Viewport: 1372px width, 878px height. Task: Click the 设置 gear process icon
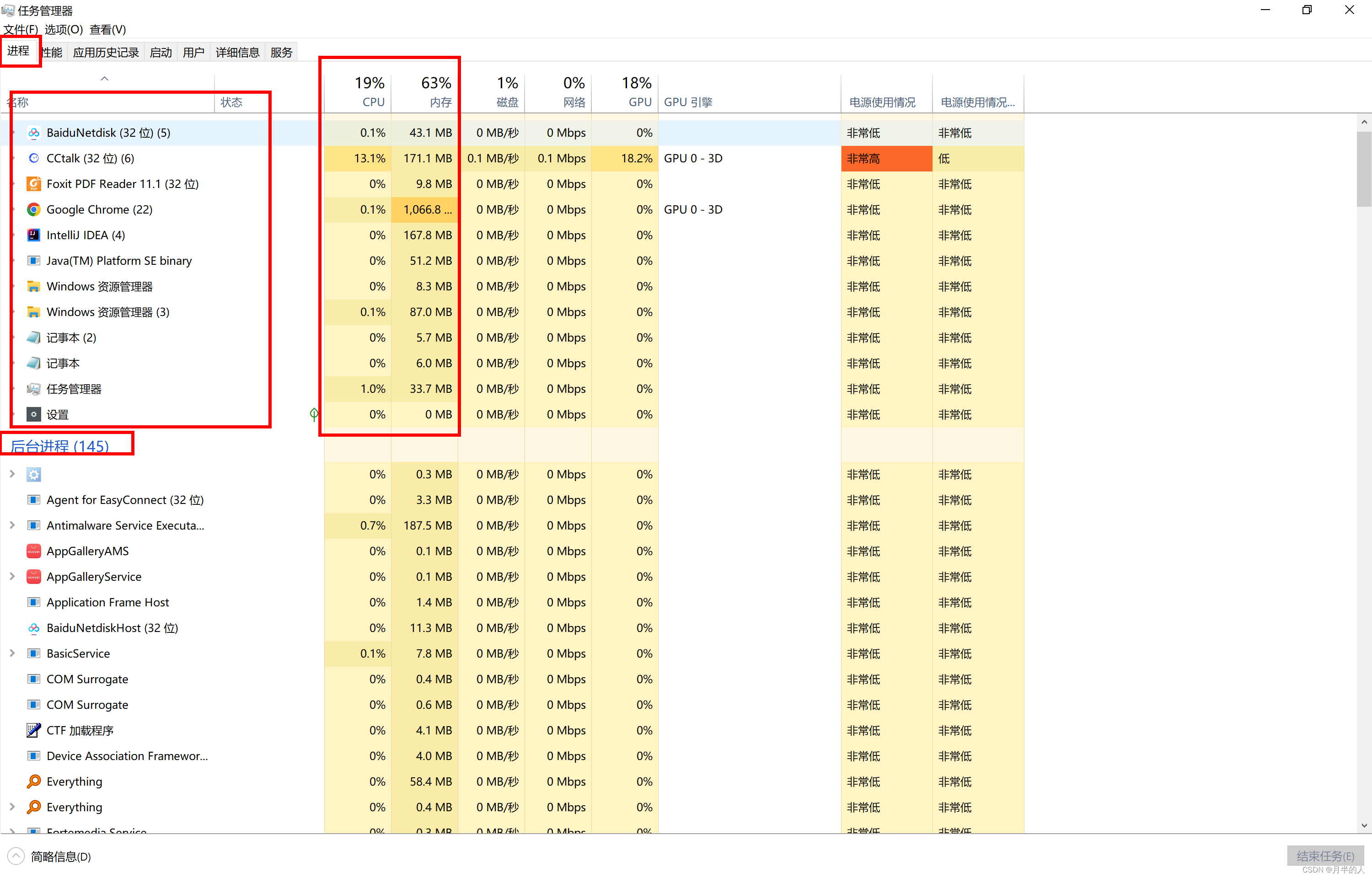click(34, 414)
